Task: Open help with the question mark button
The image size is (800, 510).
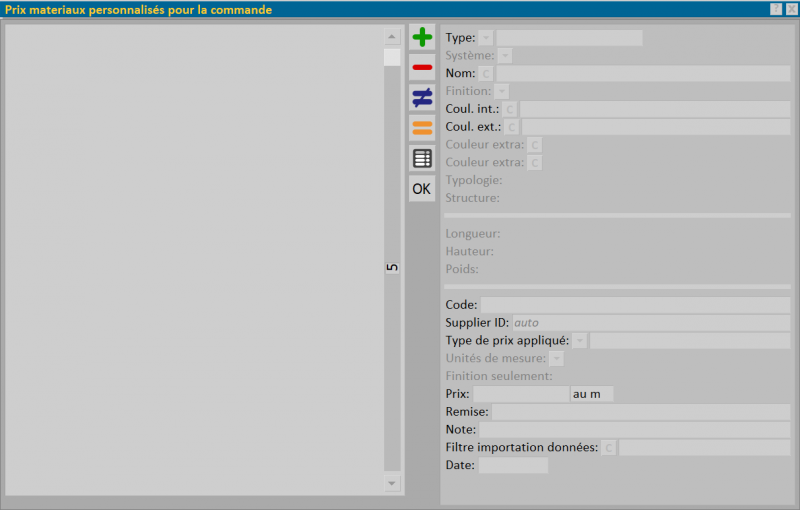Action: [x=776, y=9]
